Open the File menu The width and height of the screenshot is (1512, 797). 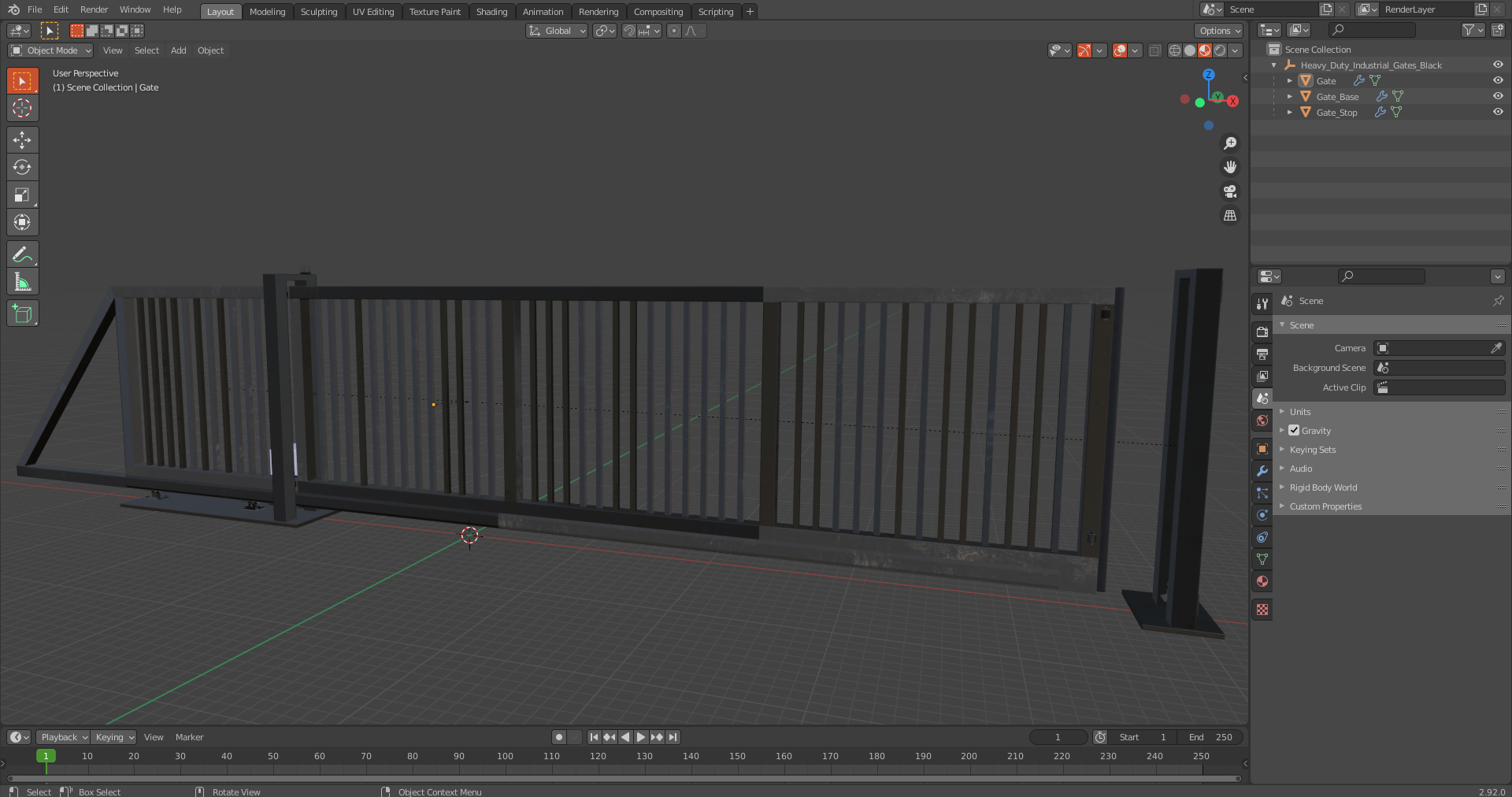point(35,9)
